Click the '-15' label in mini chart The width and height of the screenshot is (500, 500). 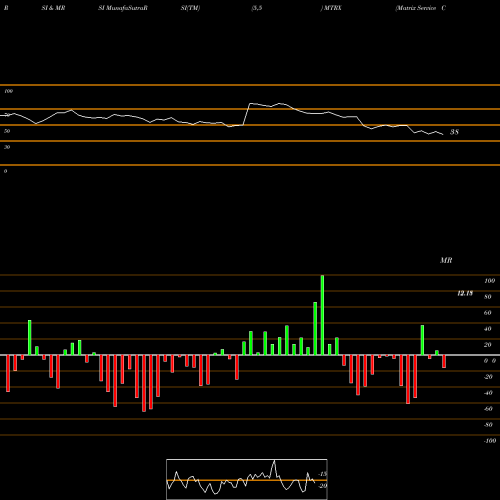(323, 474)
